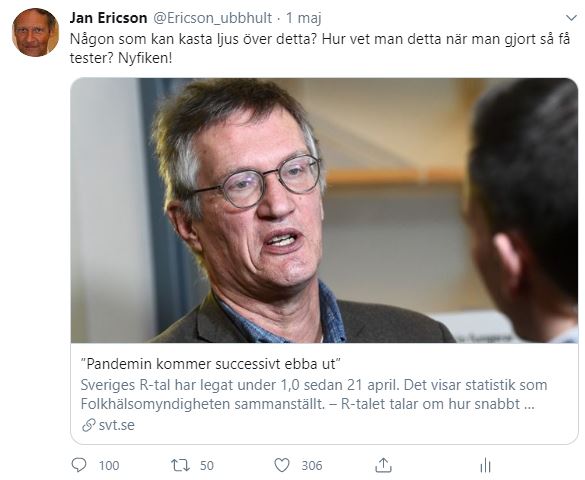The image size is (585, 480).
Task: Click the like count 306
Action: (x=312, y=465)
